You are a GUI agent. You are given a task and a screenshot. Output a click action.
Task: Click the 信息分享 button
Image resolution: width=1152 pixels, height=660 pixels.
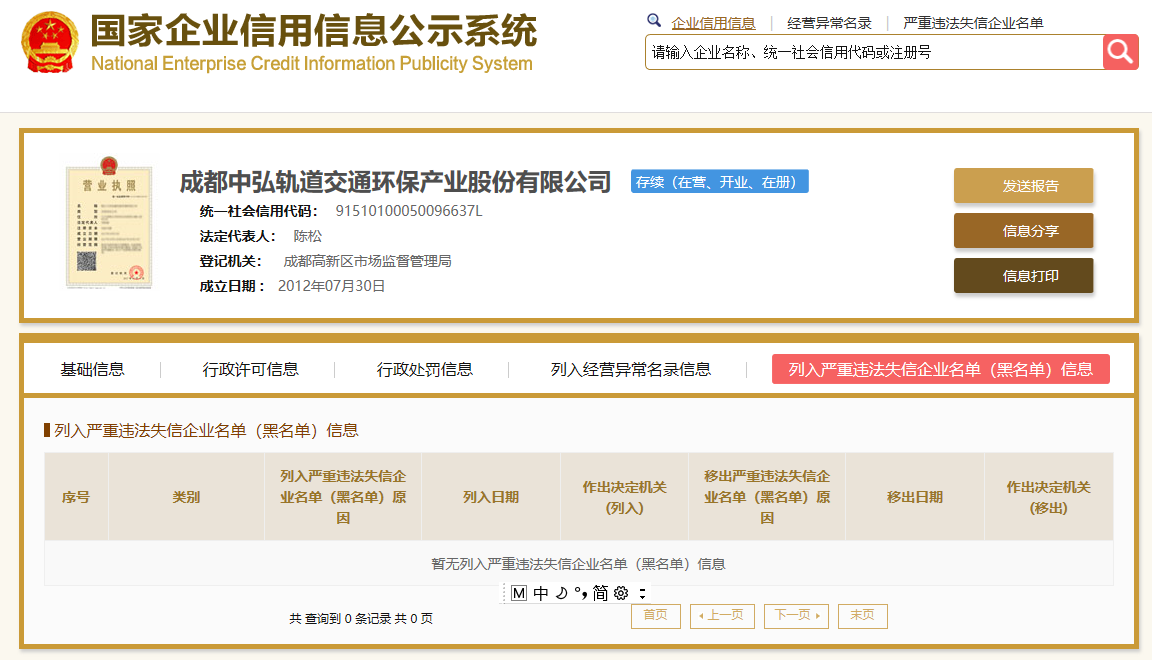click(x=1023, y=231)
